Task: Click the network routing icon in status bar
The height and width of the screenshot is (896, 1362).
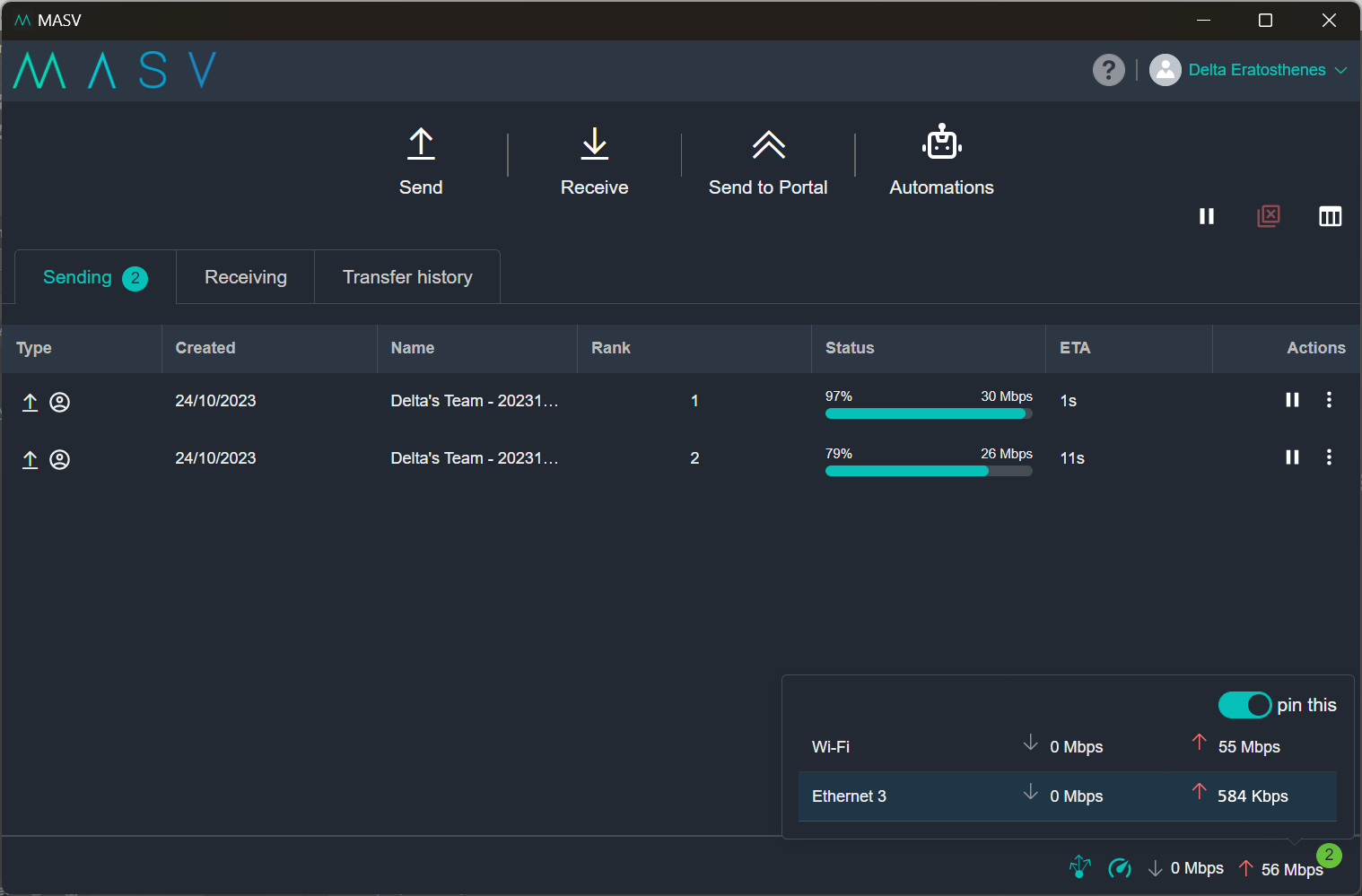Action: point(1080,867)
